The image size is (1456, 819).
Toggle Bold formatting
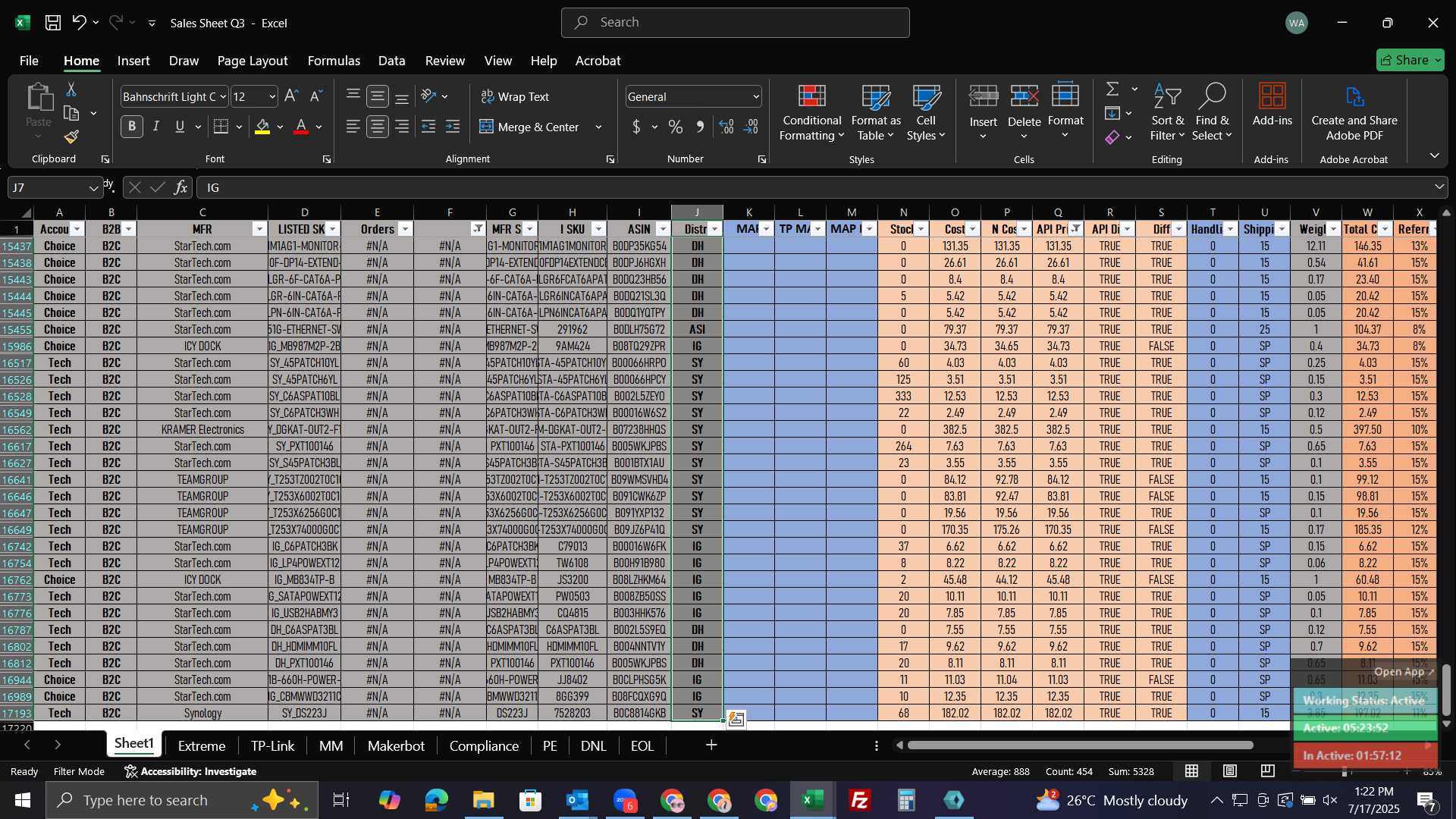[x=132, y=127]
